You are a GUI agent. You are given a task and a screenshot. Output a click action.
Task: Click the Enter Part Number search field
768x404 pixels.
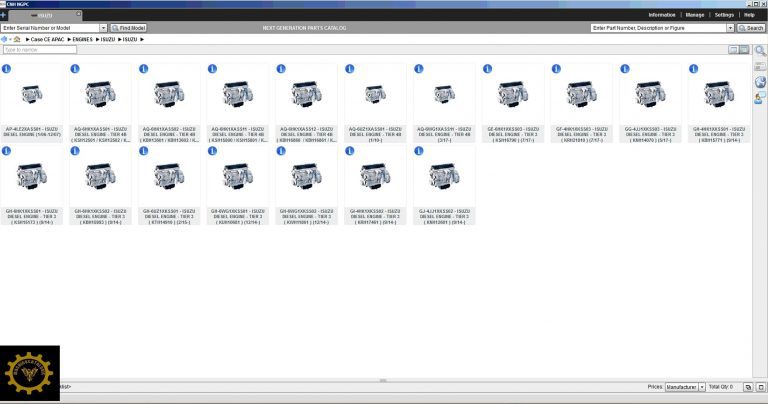pyautogui.click(x=658, y=28)
